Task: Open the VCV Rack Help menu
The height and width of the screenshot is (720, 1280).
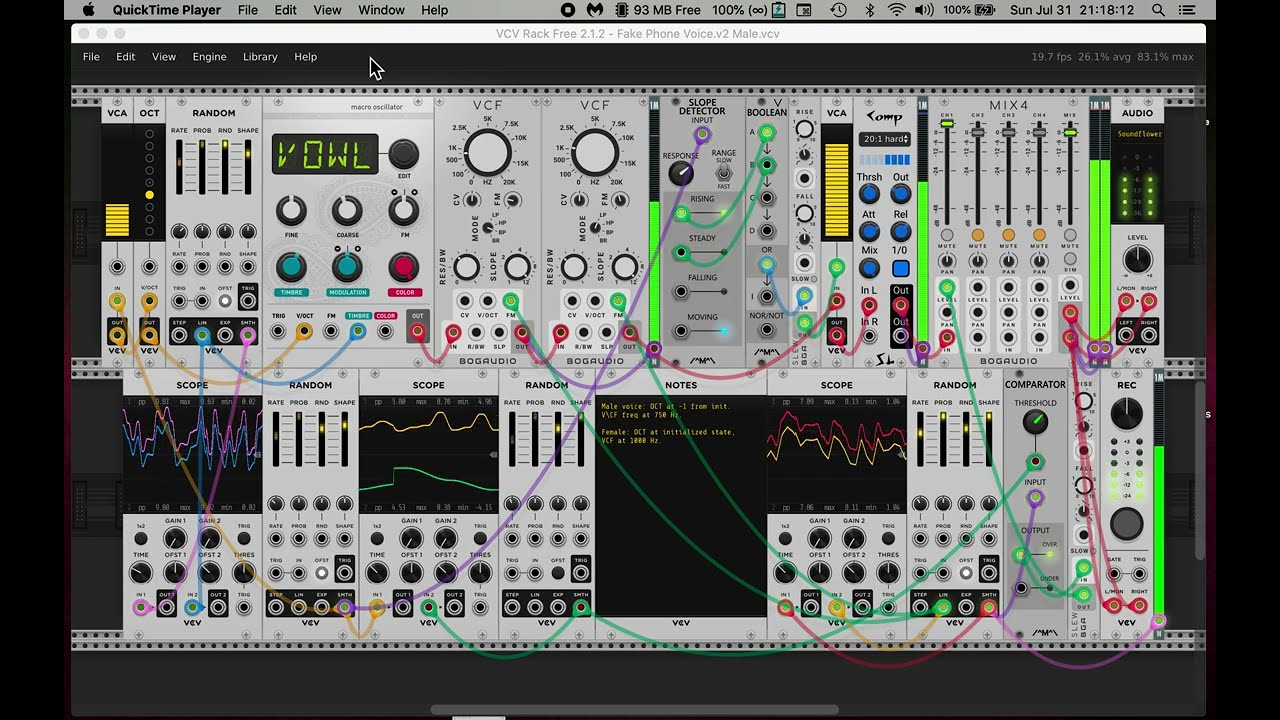Action: pos(306,57)
